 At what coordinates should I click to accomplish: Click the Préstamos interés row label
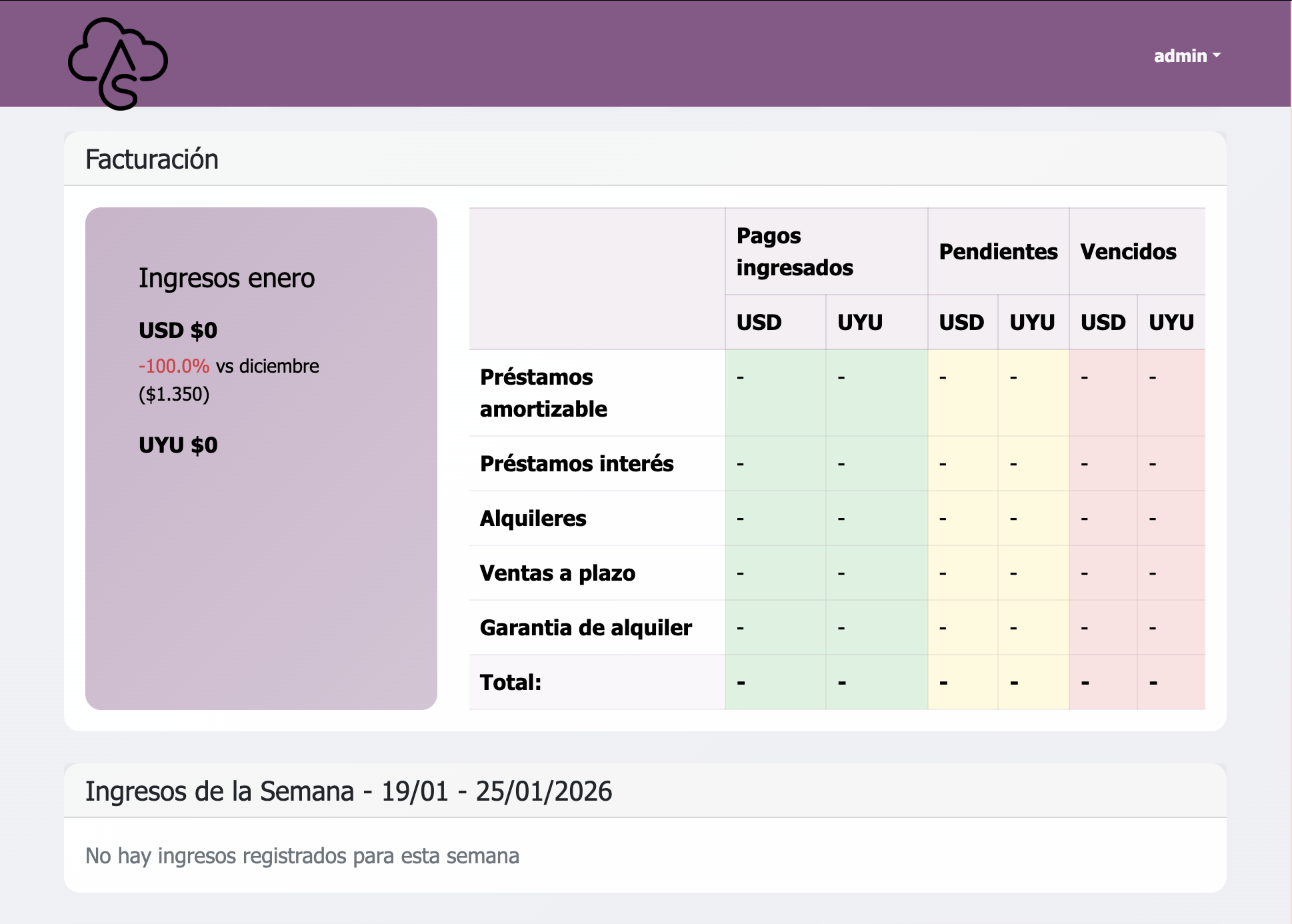[x=576, y=463]
